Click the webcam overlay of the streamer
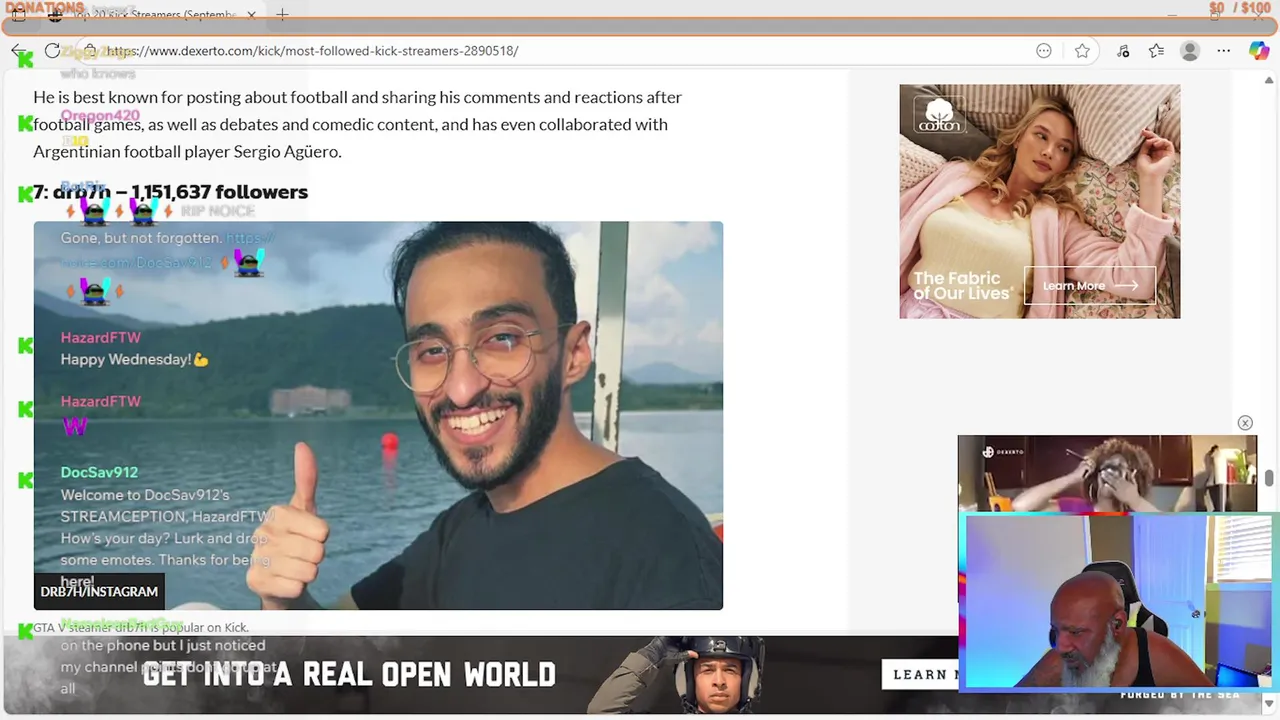Viewport: 1280px width, 720px height. 1120,601
